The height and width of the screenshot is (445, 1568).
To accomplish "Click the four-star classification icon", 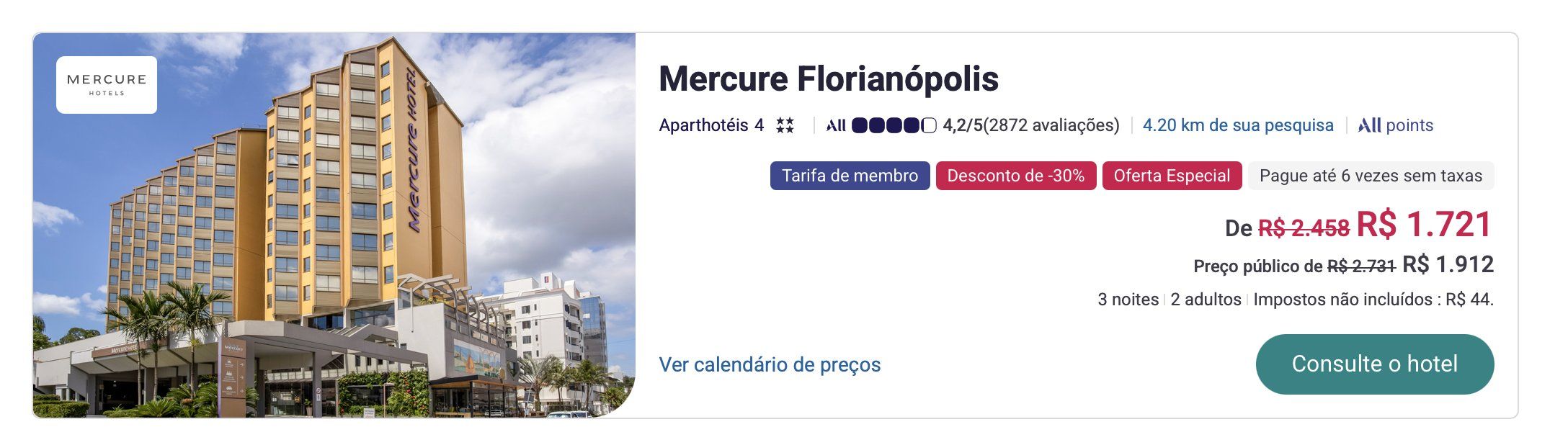I will tap(785, 126).
